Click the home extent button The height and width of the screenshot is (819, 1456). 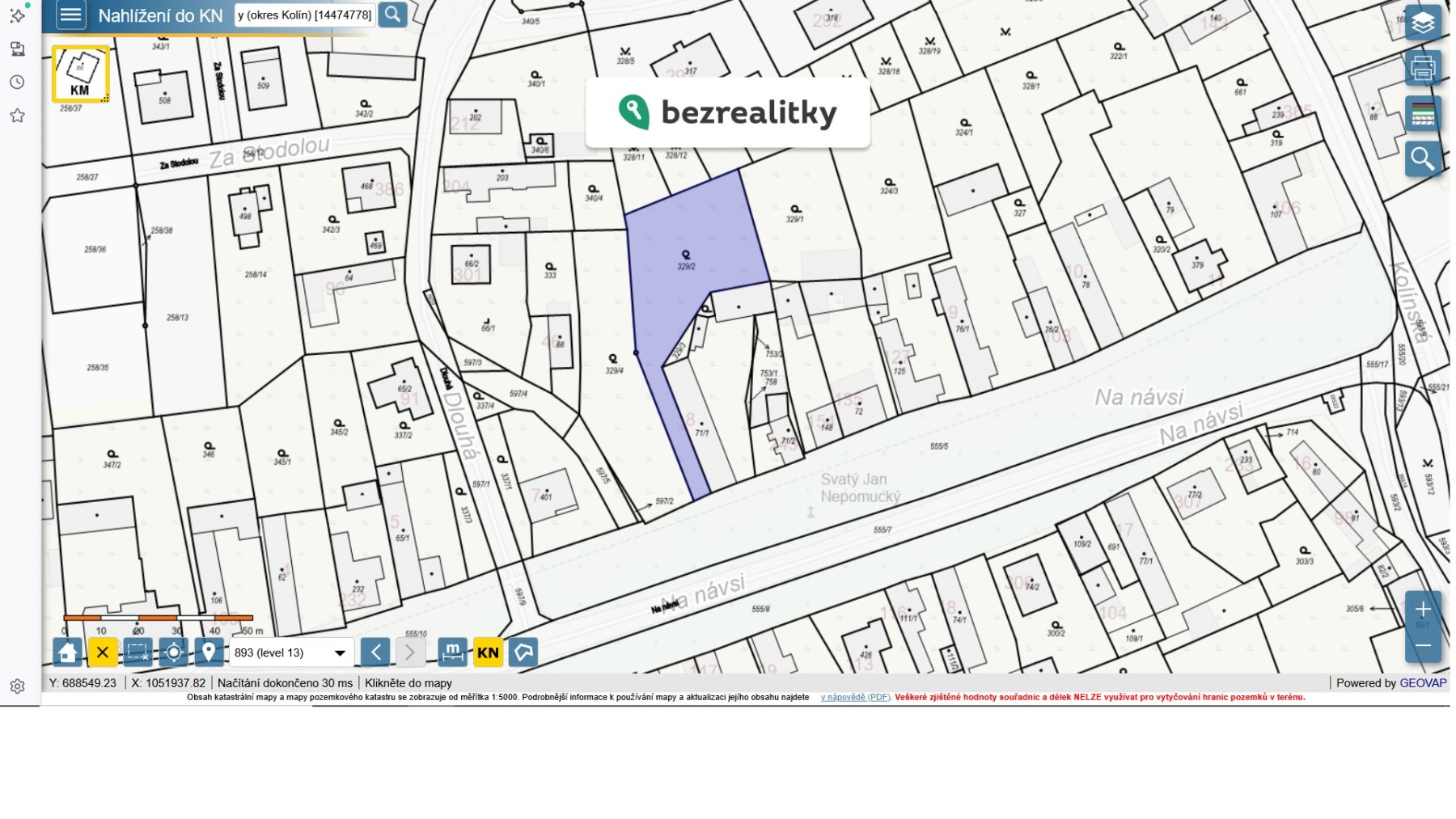68,652
